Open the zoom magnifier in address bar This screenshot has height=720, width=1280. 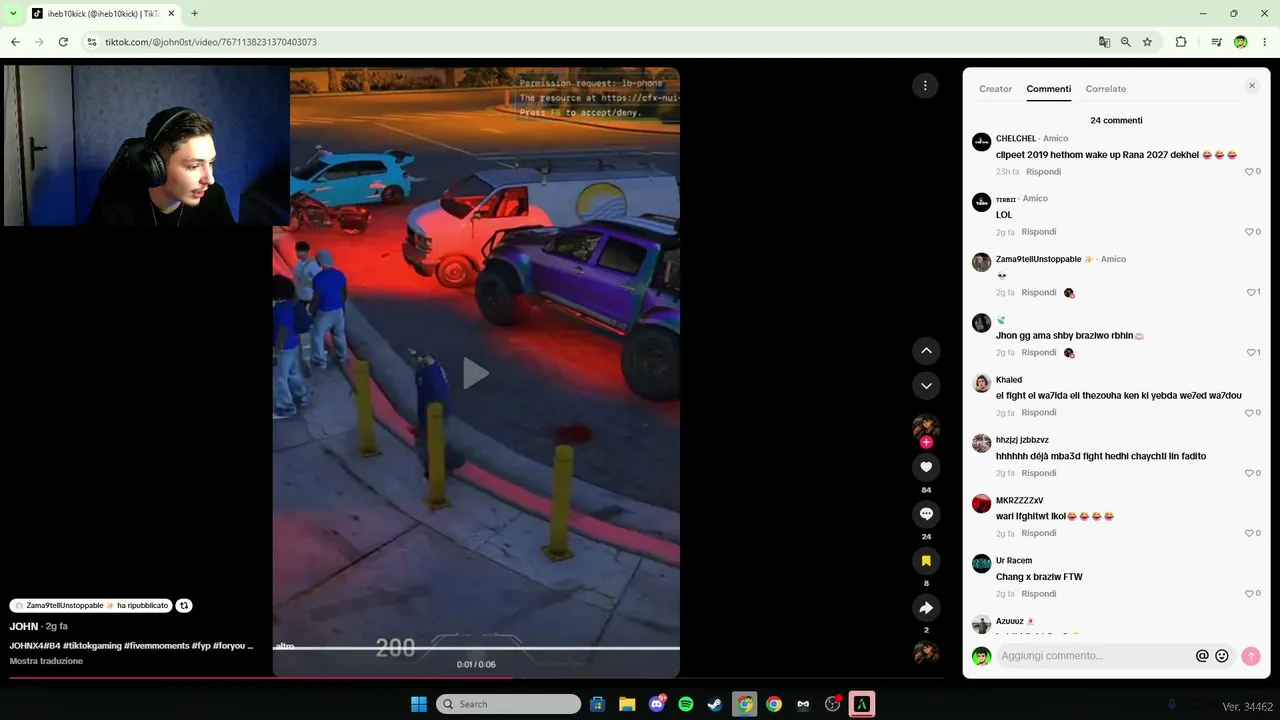pyautogui.click(x=1126, y=42)
